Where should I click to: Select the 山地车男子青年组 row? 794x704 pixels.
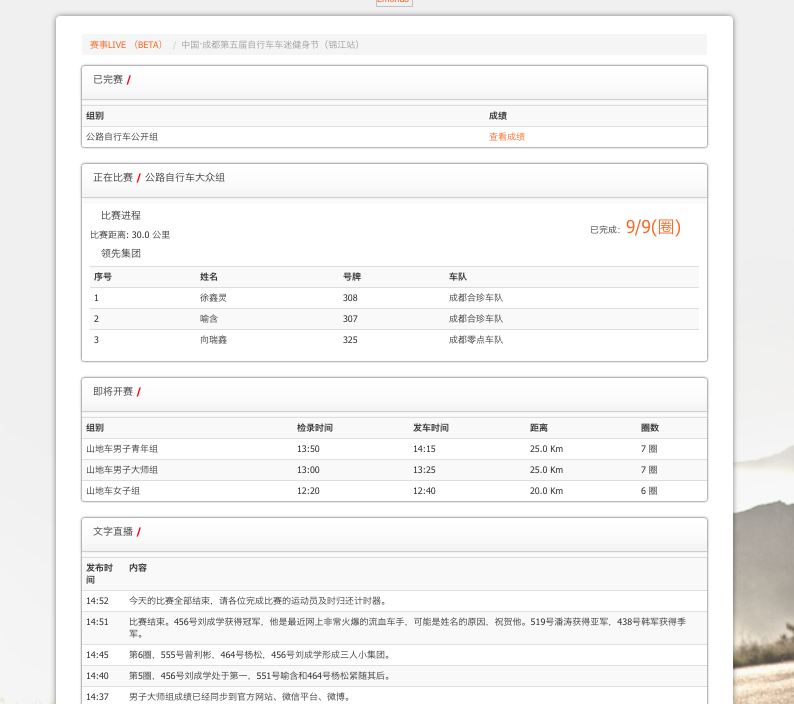point(394,449)
